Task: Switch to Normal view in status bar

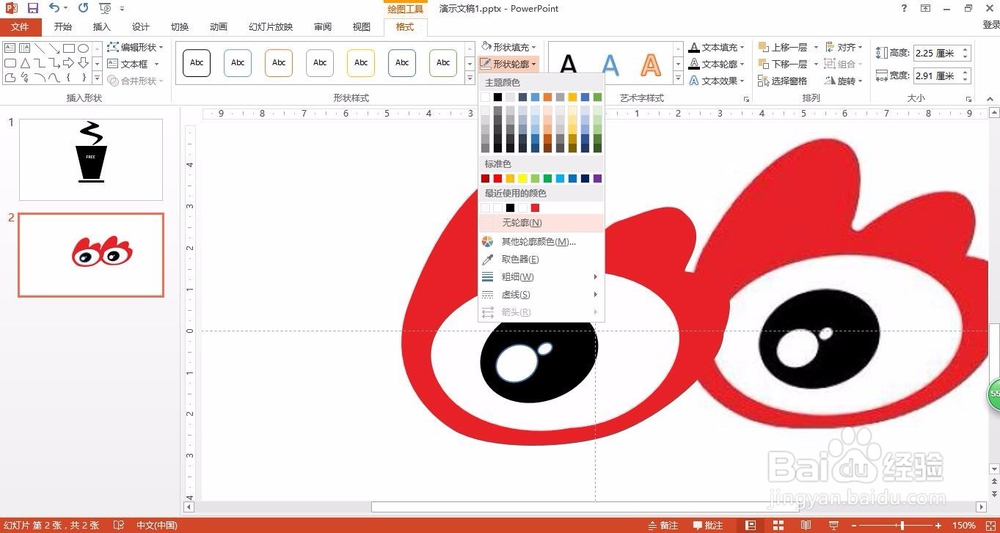Action: [751, 525]
